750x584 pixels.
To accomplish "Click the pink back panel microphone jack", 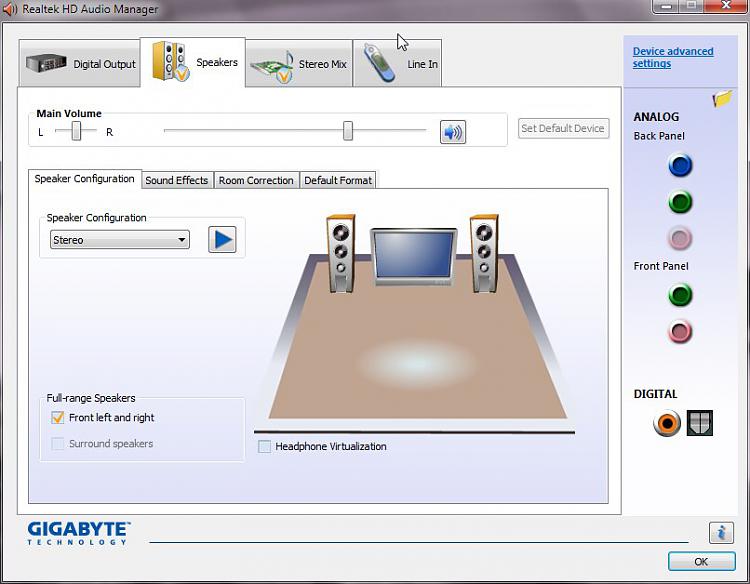I will click(x=680, y=238).
